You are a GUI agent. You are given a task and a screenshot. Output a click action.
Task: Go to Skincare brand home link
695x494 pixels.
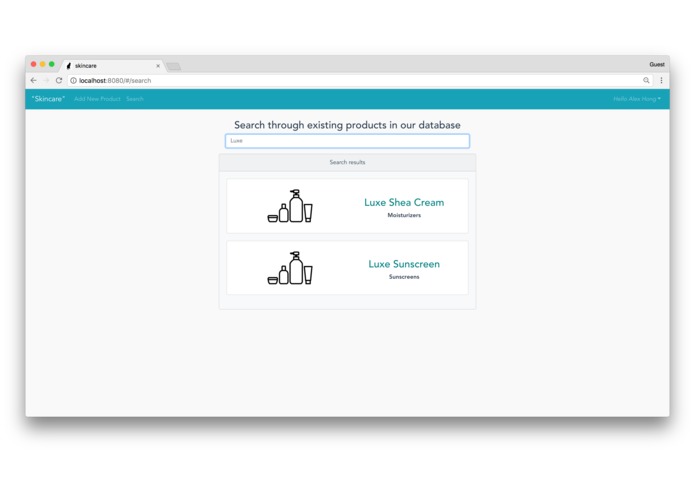(48, 99)
